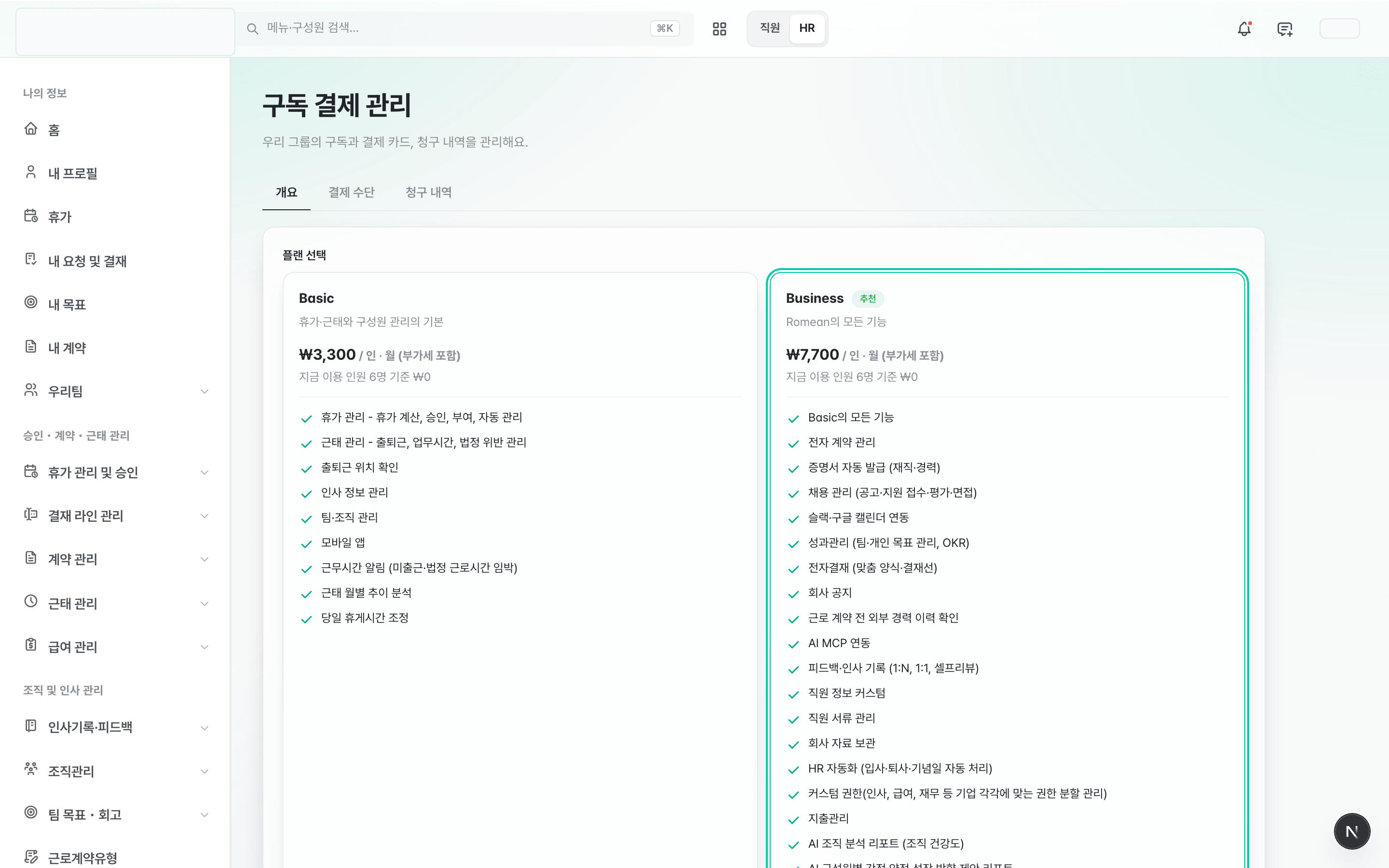Click the 근태 관리 clock icon
The image size is (1389, 868).
coord(31,602)
